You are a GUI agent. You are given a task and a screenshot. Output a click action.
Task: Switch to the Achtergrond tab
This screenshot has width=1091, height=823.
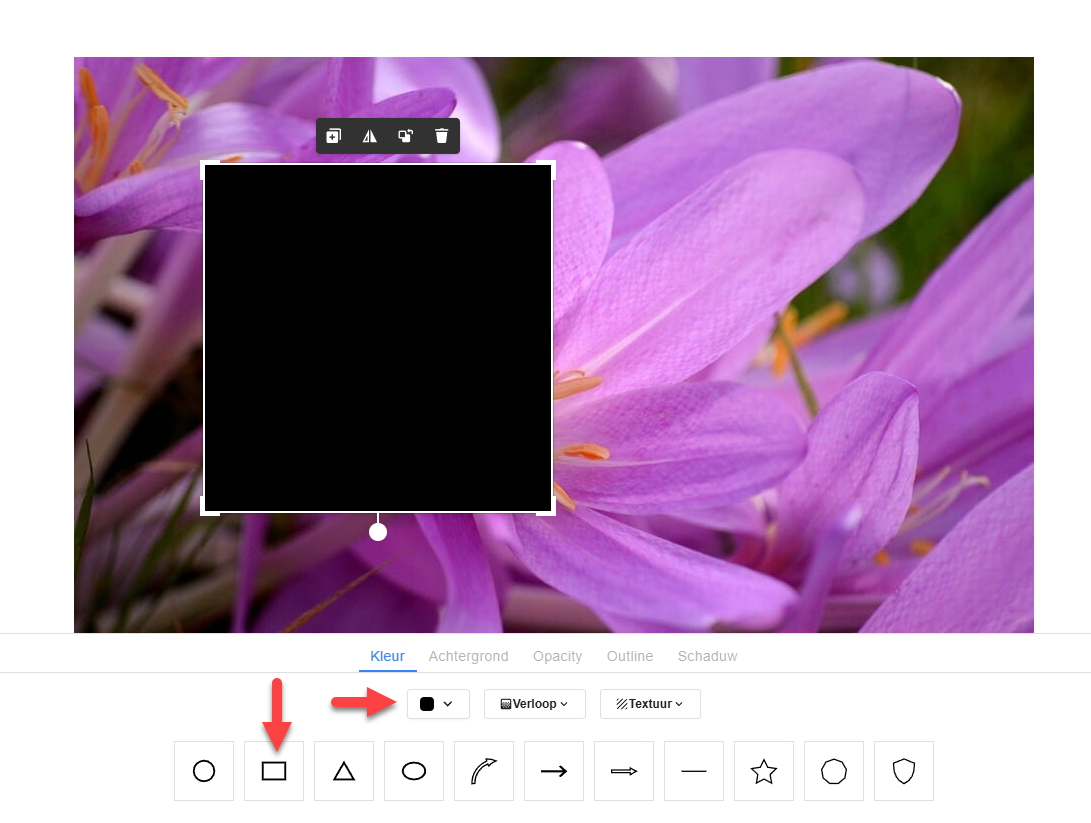(468, 656)
